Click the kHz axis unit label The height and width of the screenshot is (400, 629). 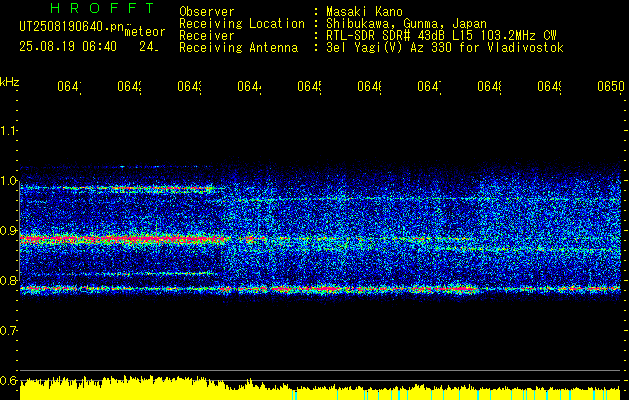(10, 82)
